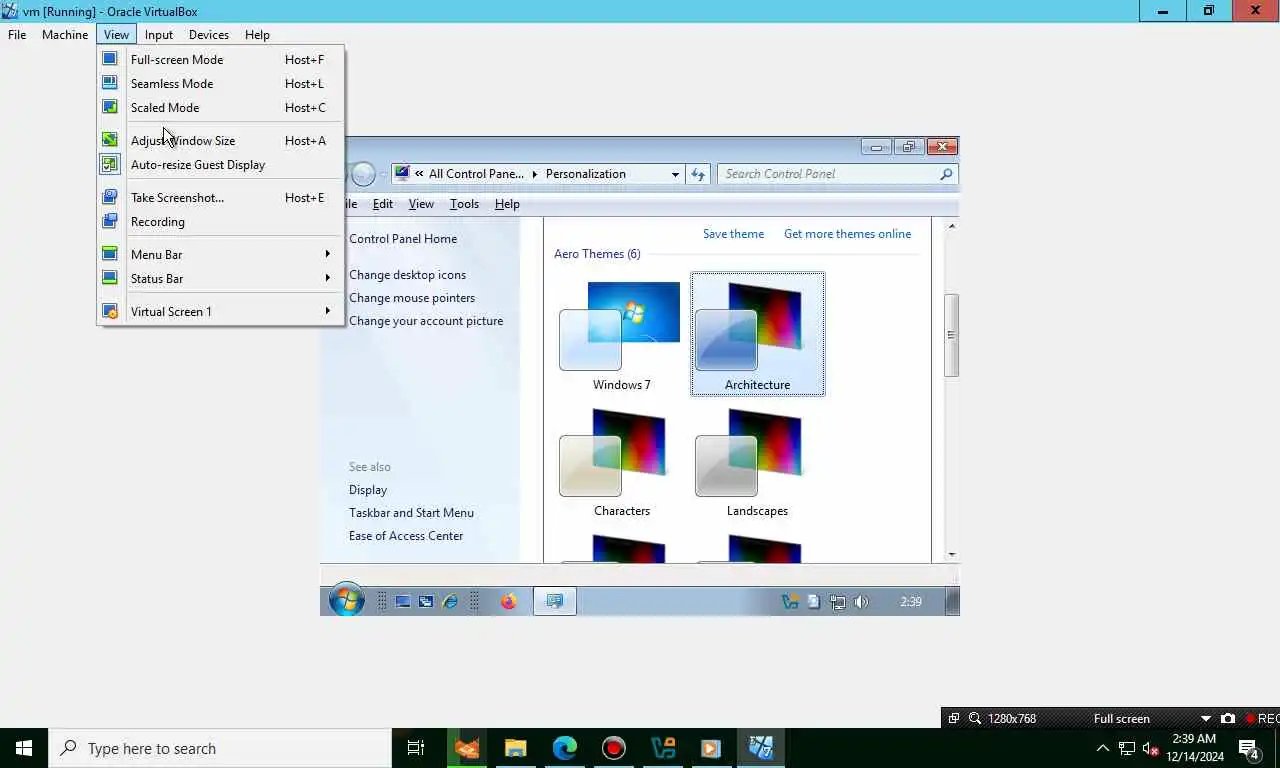Viewport: 1280px width, 768px height.
Task: Open Control Panel Home link
Action: pos(403,238)
